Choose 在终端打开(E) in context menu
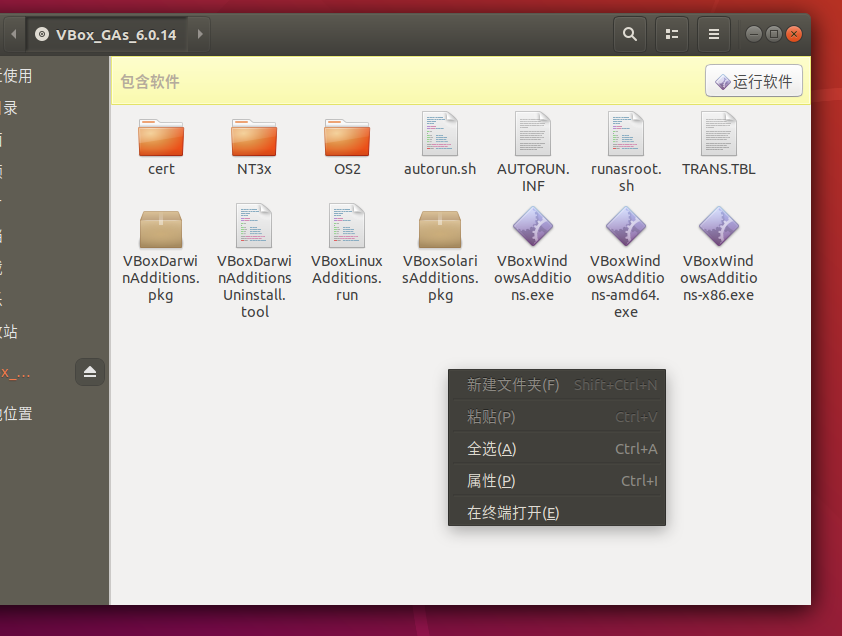The width and height of the screenshot is (842, 636). (x=557, y=512)
